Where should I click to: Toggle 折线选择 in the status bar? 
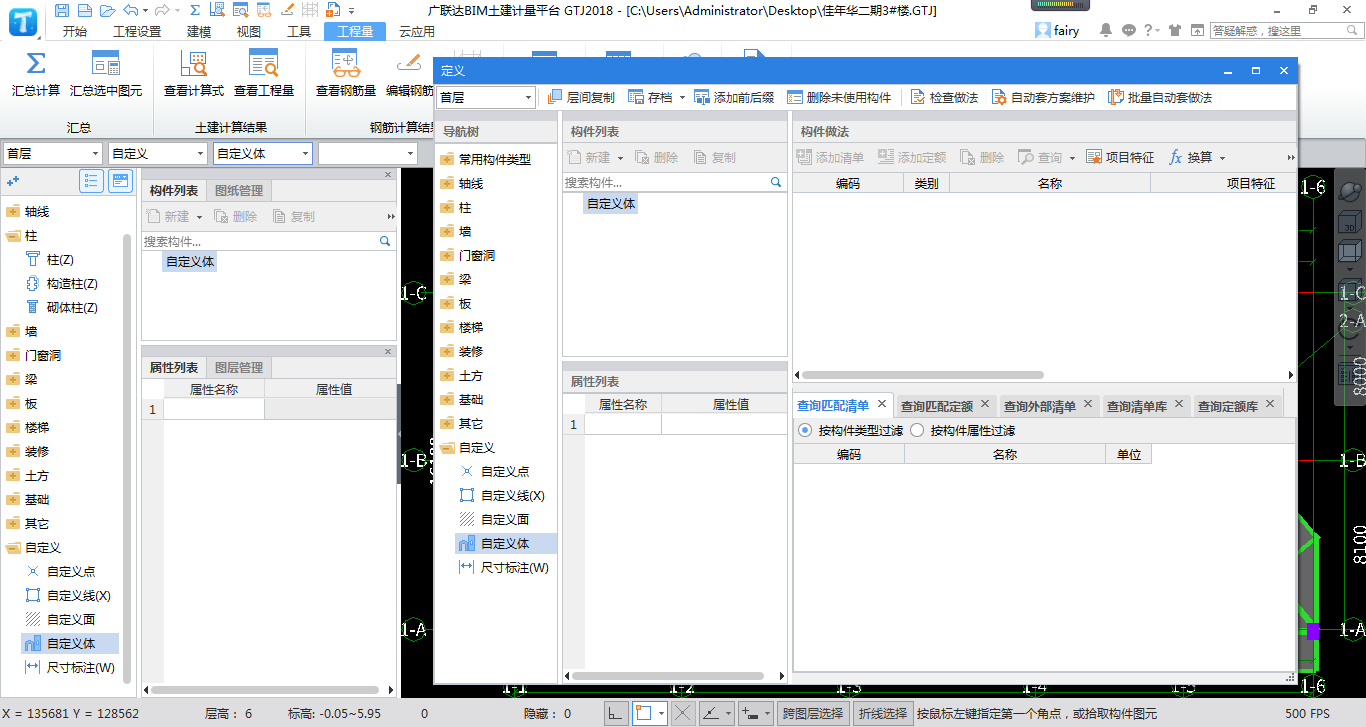click(x=882, y=713)
